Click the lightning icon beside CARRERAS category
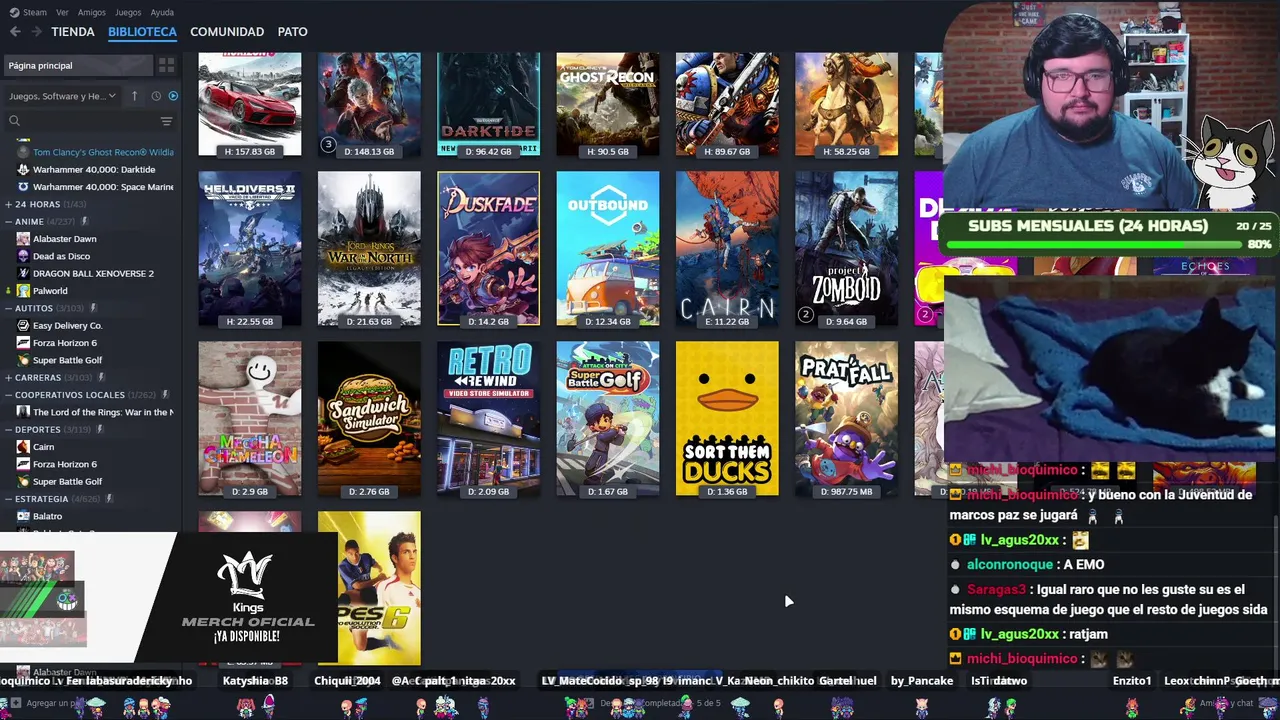 (103, 378)
